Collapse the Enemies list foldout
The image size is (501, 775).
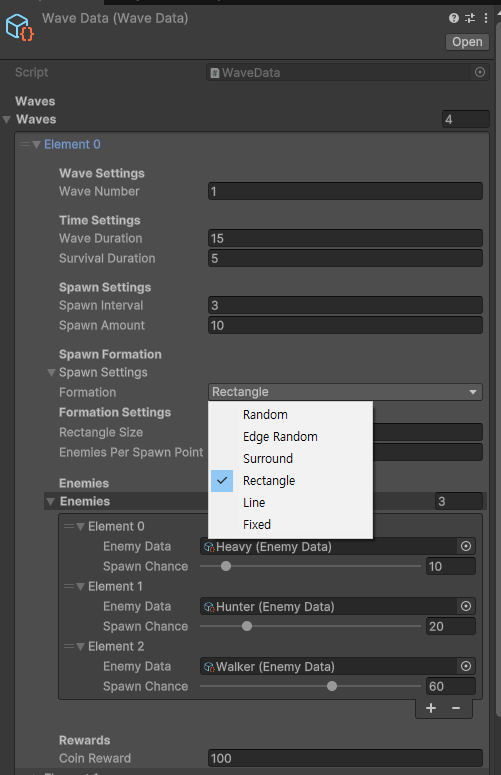pyautogui.click(x=50, y=502)
